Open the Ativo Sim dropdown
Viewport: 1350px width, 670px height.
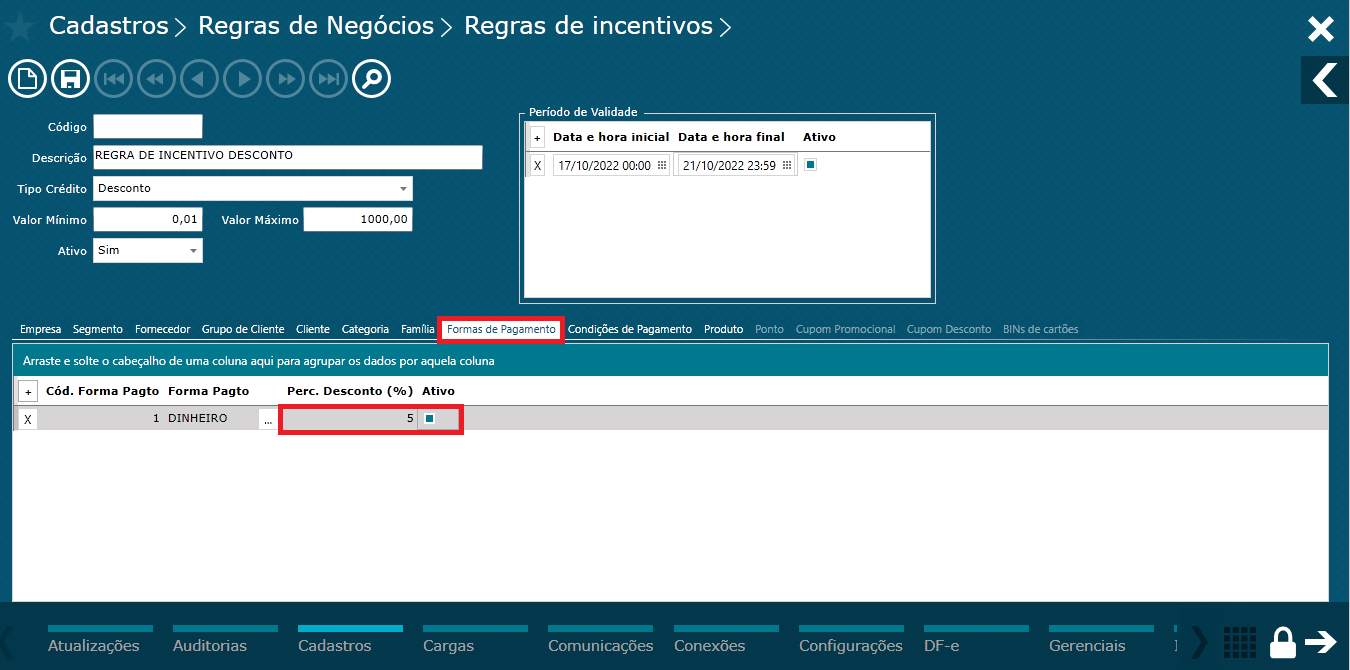click(x=193, y=251)
